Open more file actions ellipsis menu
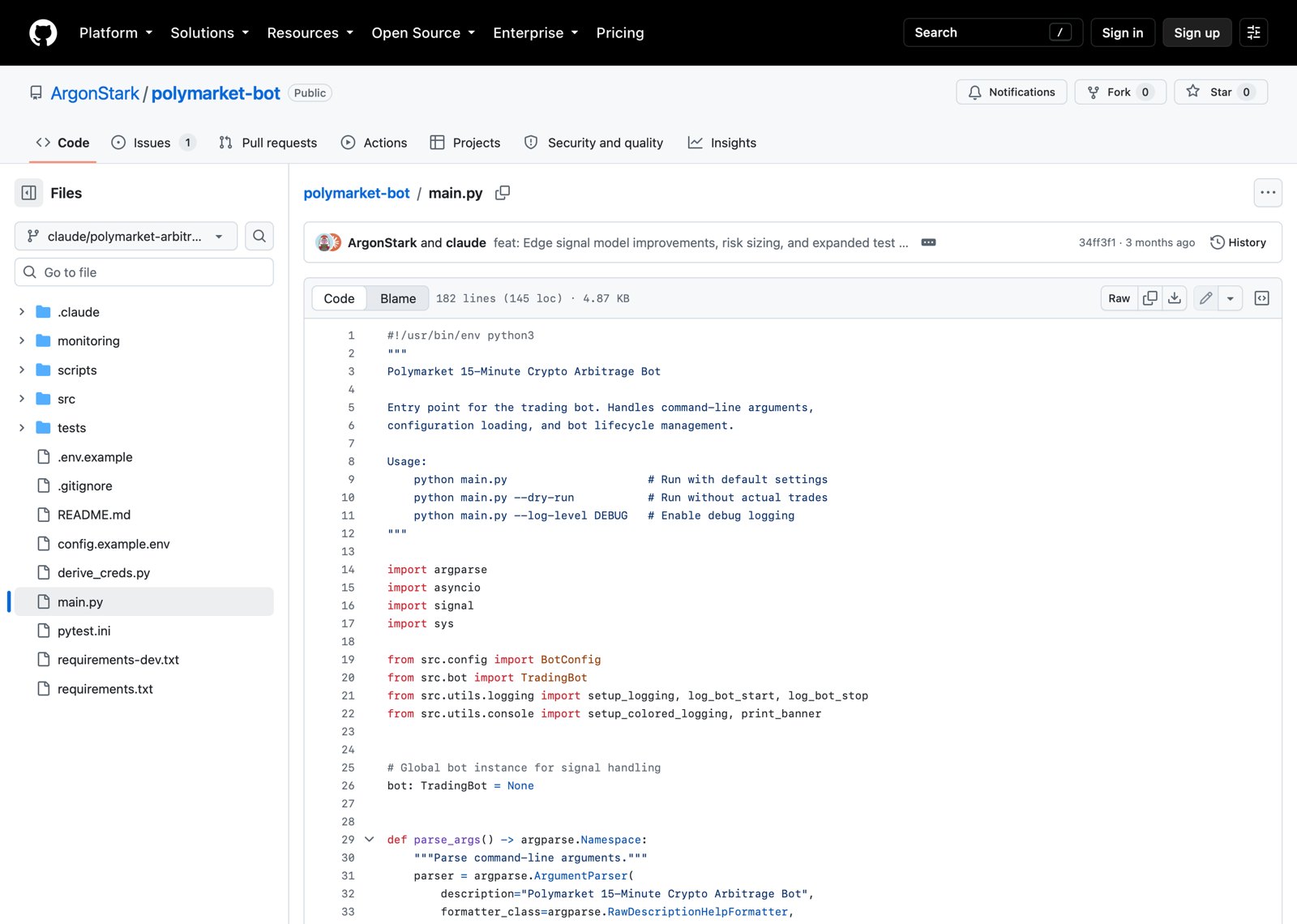Image resolution: width=1297 pixels, height=924 pixels. click(1268, 193)
